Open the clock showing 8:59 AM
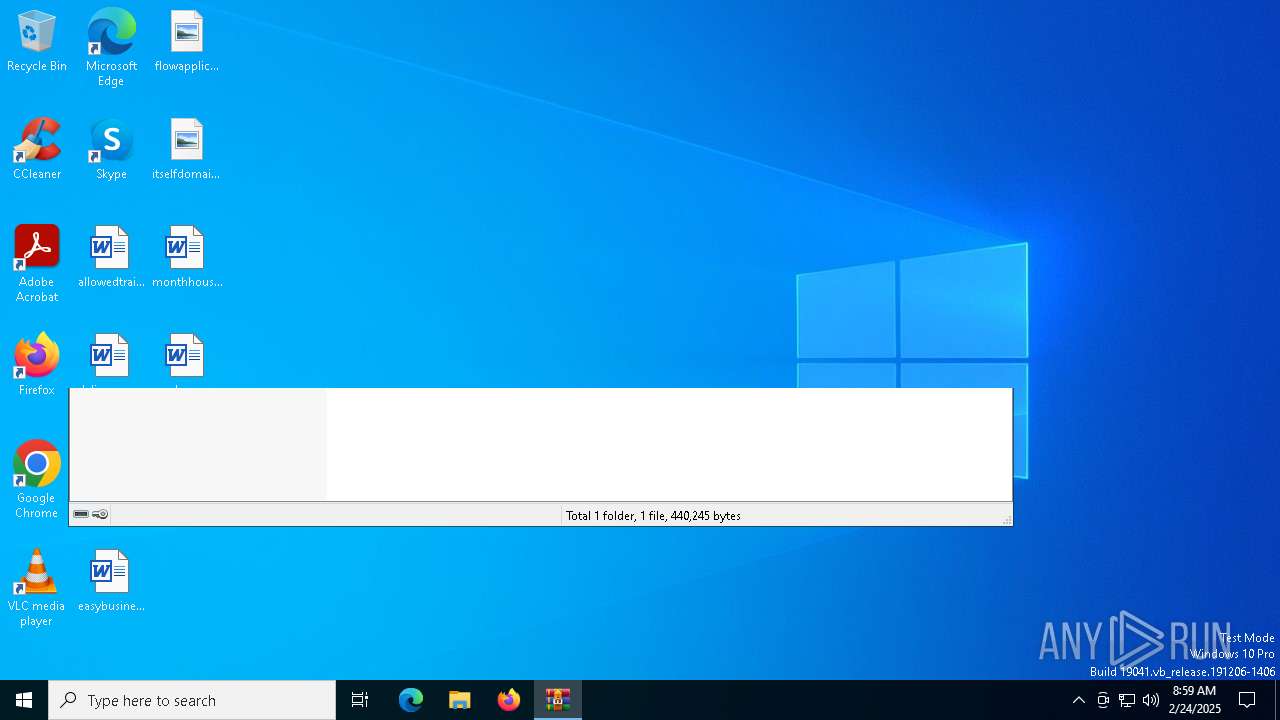 point(1195,700)
